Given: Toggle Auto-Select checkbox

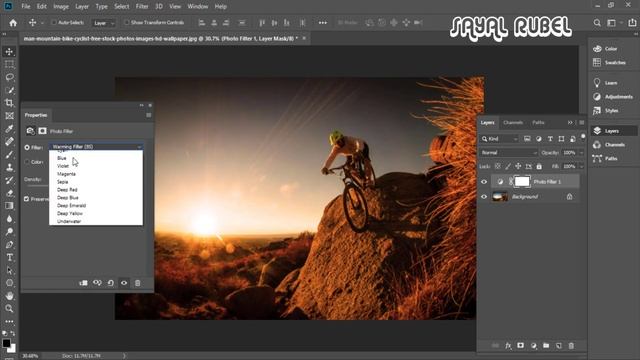Looking at the screenshot, I should point(53,22).
